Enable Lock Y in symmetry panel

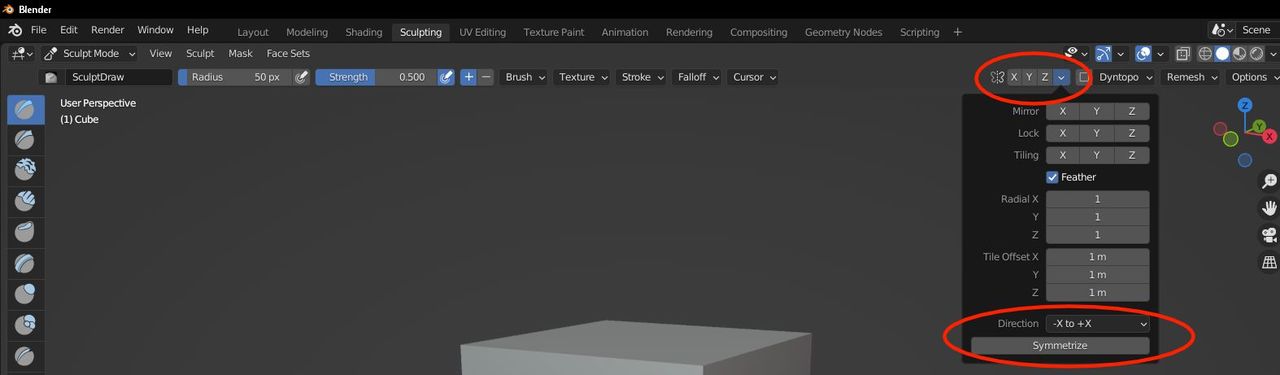tap(1097, 134)
